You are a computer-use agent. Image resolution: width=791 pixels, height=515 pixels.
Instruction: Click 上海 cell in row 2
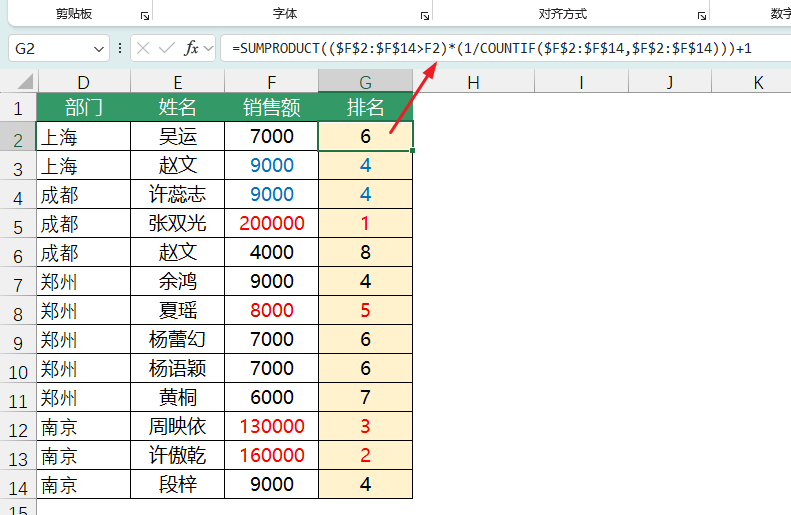click(84, 136)
